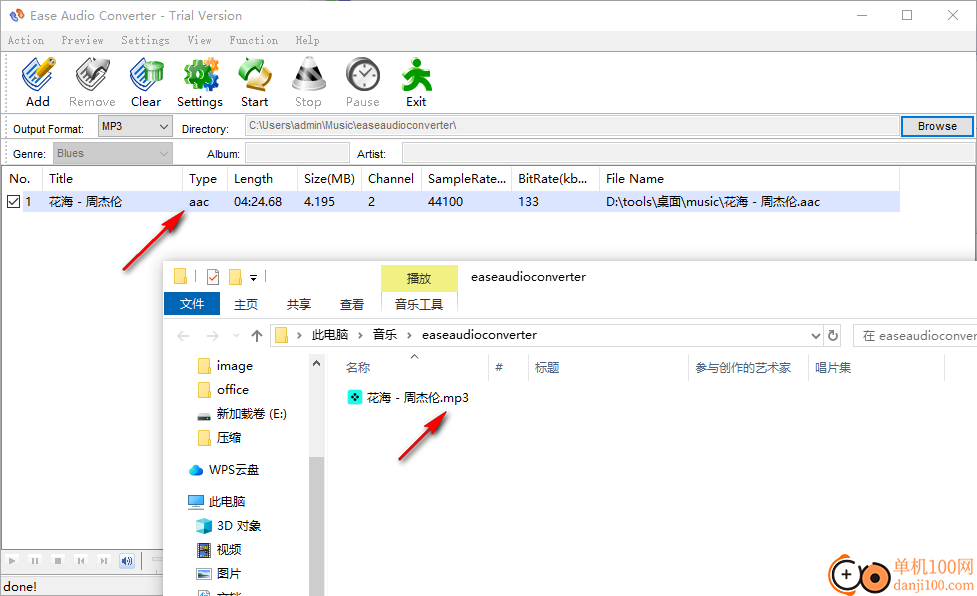Open the Function menu
977x596 pixels.
point(254,40)
